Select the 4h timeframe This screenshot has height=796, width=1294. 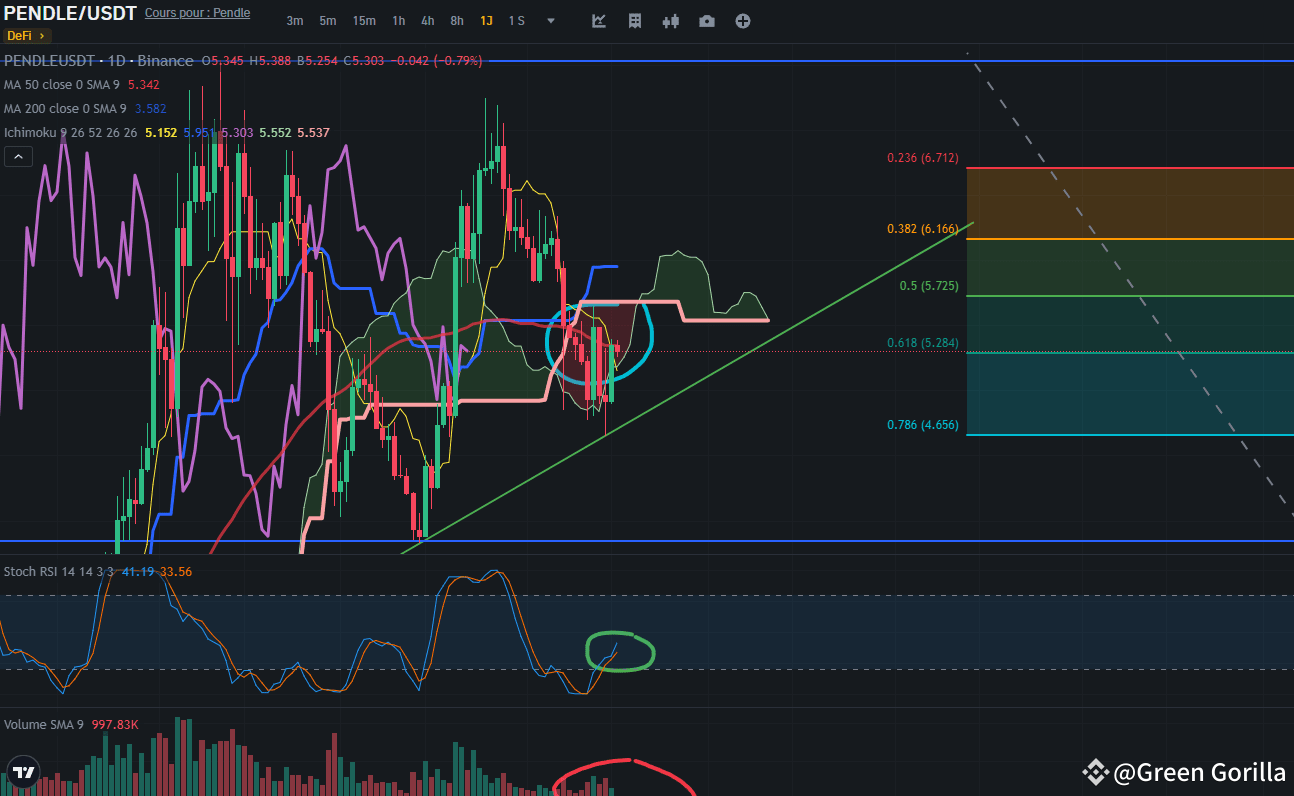(x=428, y=21)
